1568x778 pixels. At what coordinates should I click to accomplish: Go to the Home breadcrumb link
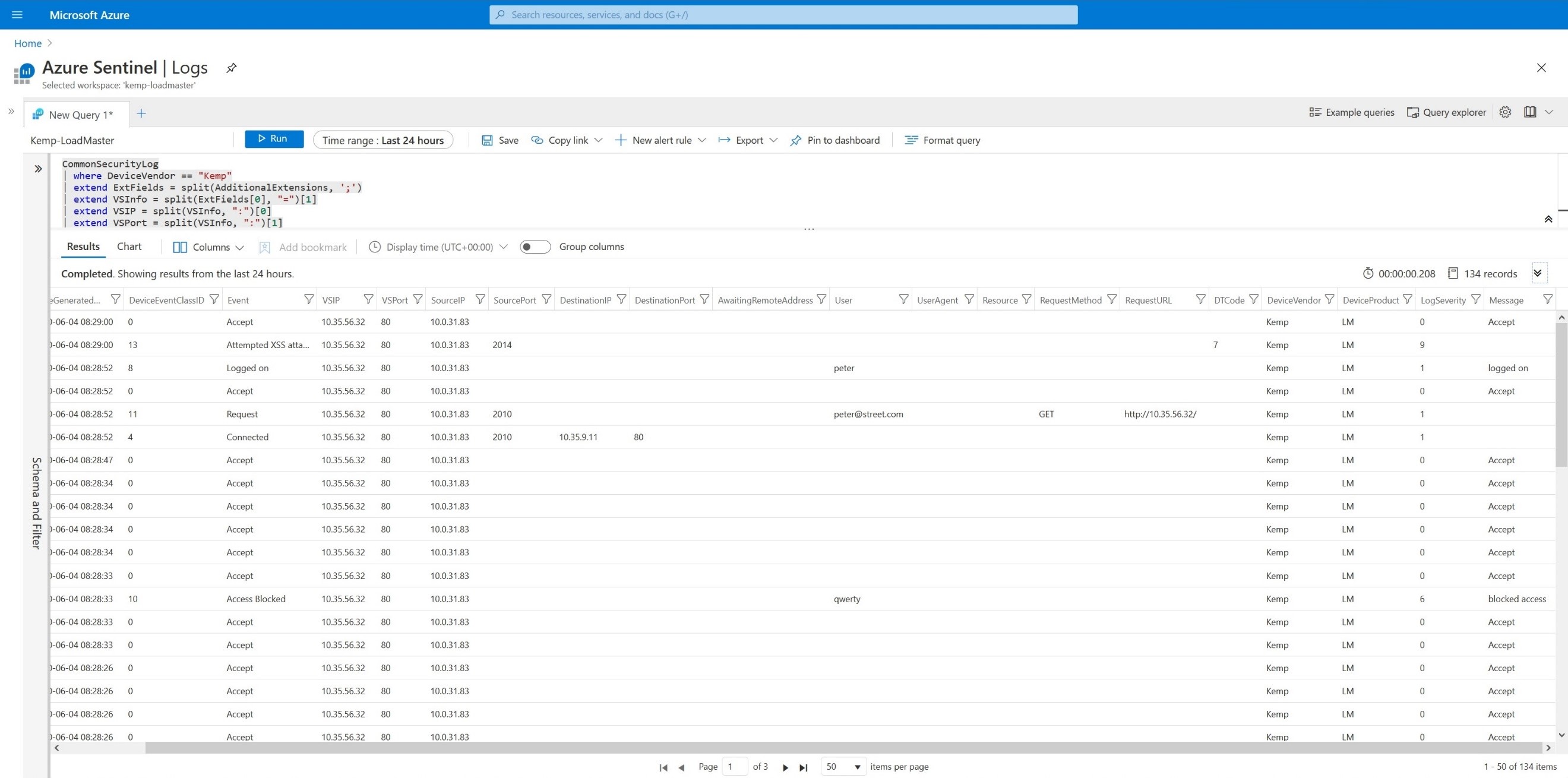28,43
